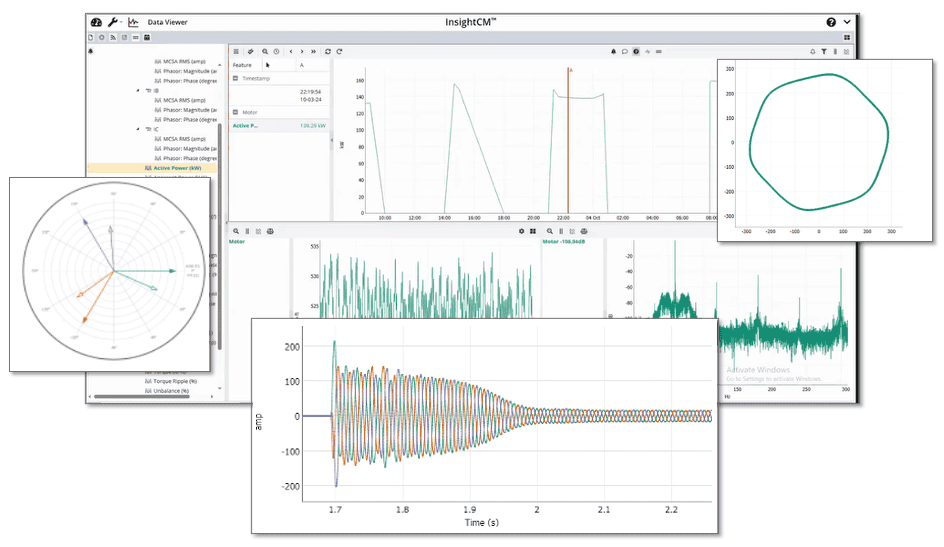Go to previous time range arrow
Viewport: 944px width, 547px height.
point(290,51)
